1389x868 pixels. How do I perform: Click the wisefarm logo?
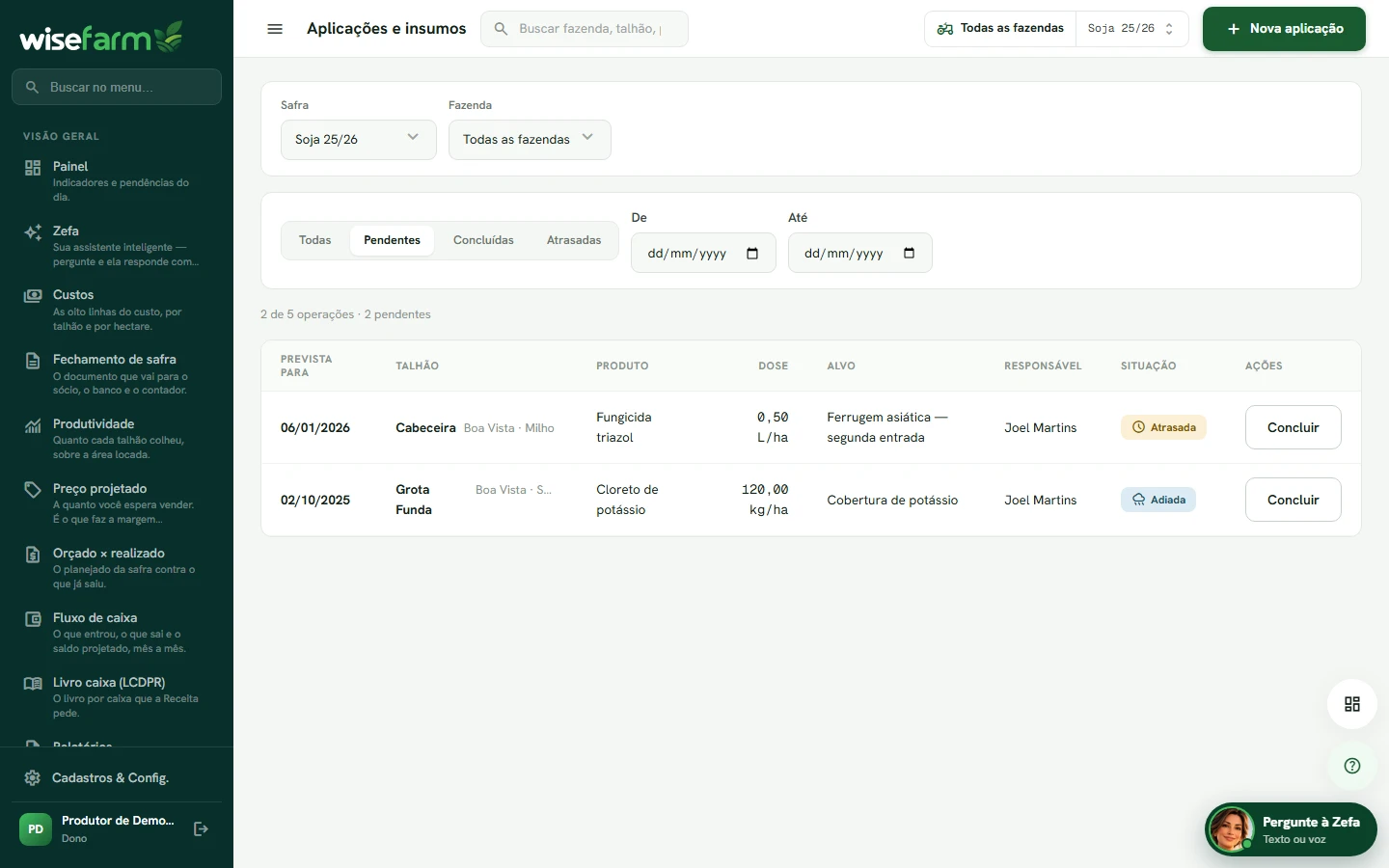(101, 37)
